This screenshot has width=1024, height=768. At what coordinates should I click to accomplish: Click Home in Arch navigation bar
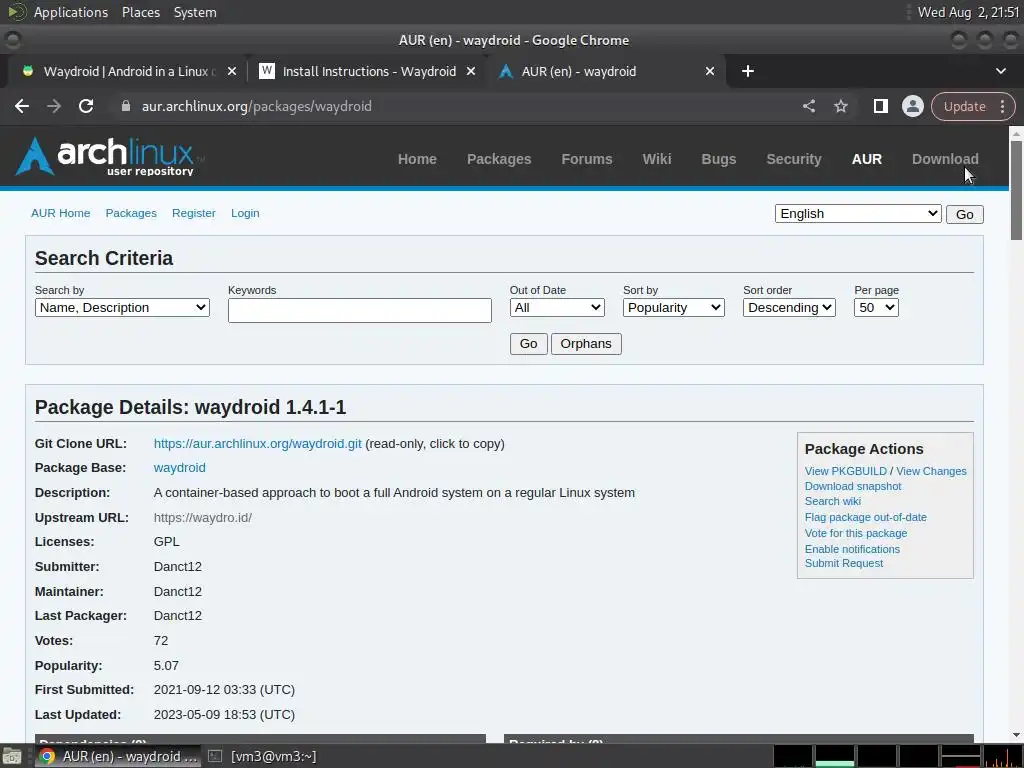pos(417,159)
